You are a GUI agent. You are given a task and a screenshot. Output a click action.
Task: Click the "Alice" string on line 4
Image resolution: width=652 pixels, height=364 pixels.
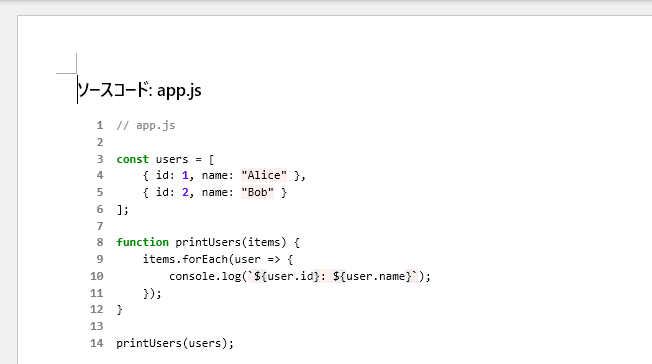click(x=264, y=176)
